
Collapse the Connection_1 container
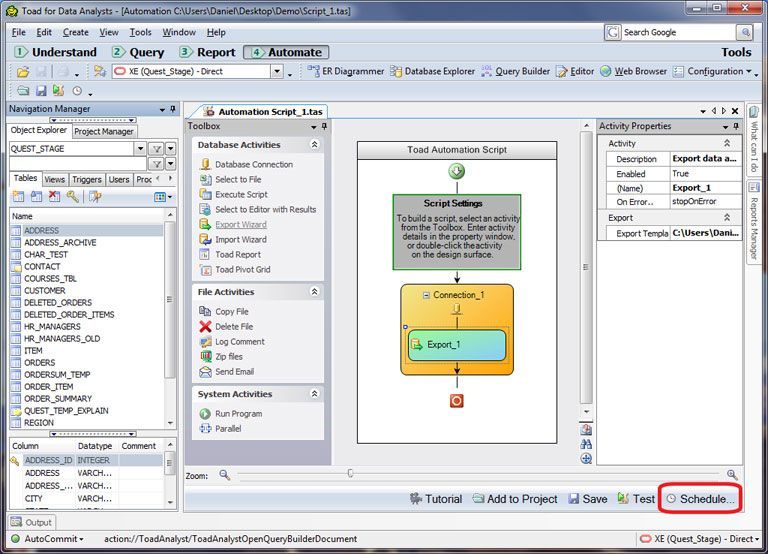click(x=426, y=295)
